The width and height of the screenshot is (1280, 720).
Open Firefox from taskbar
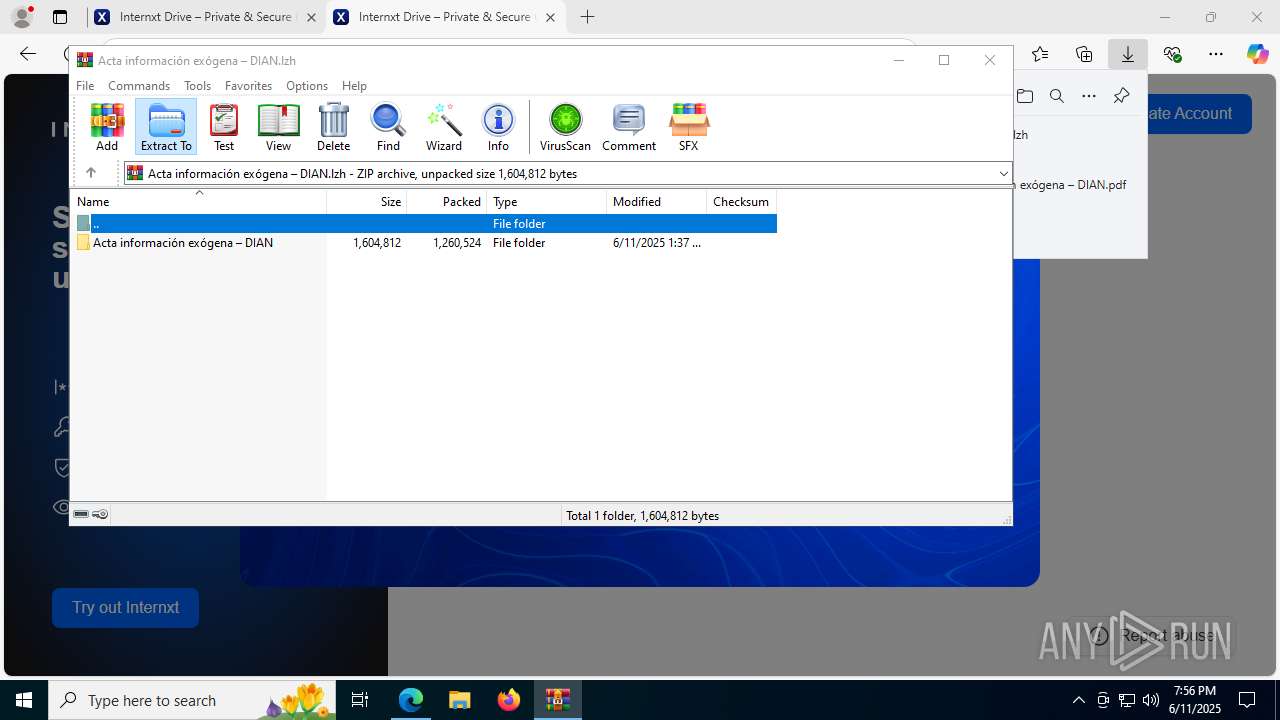click(x=509, y=700)
